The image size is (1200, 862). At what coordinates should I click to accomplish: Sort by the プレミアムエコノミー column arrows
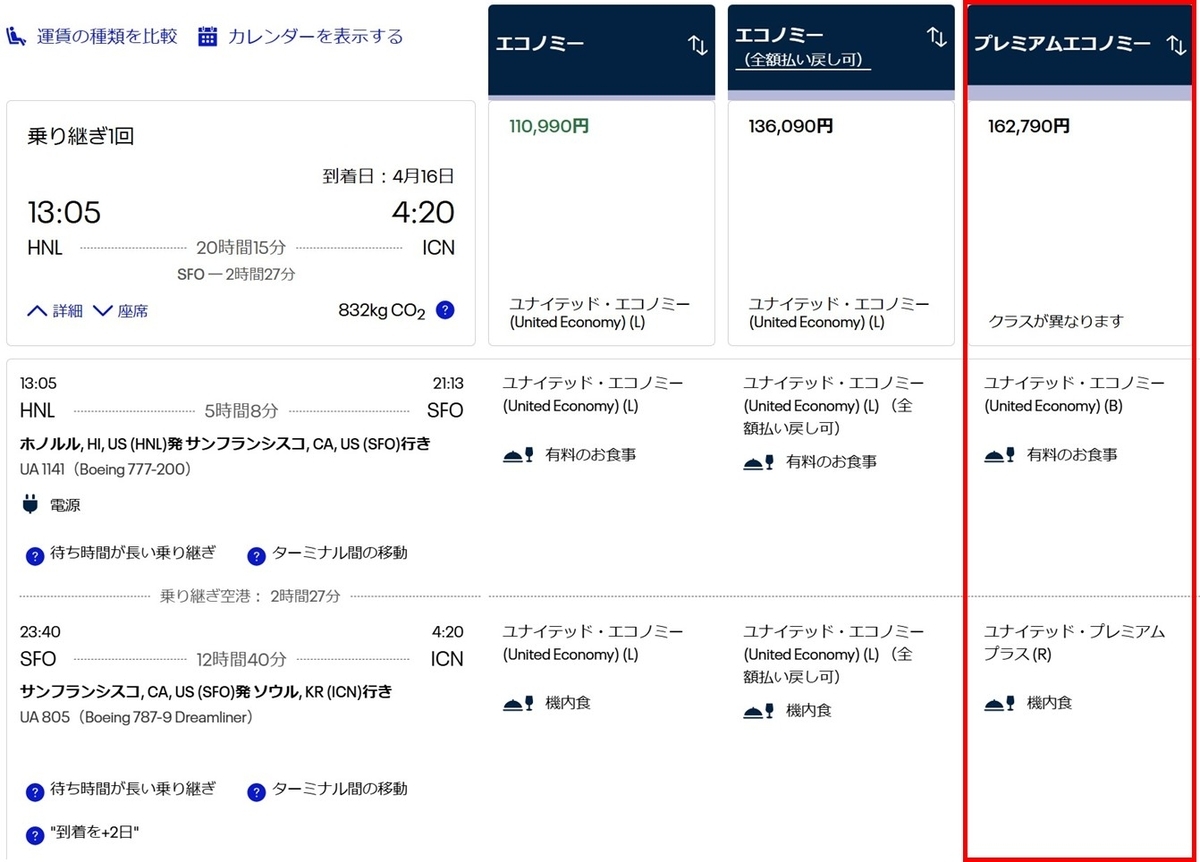pyautogui.click(x=1177, y=44)
